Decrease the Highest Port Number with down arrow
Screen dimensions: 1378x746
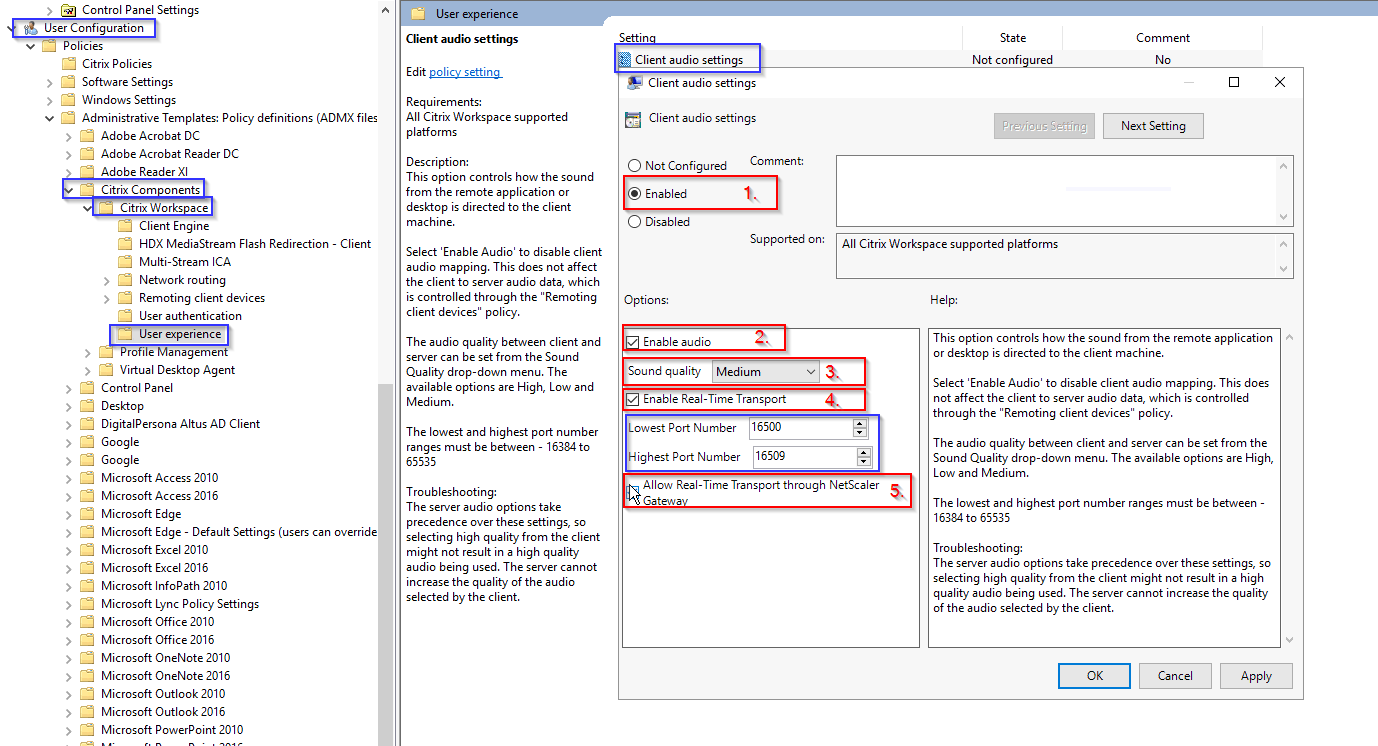point(863,462)
